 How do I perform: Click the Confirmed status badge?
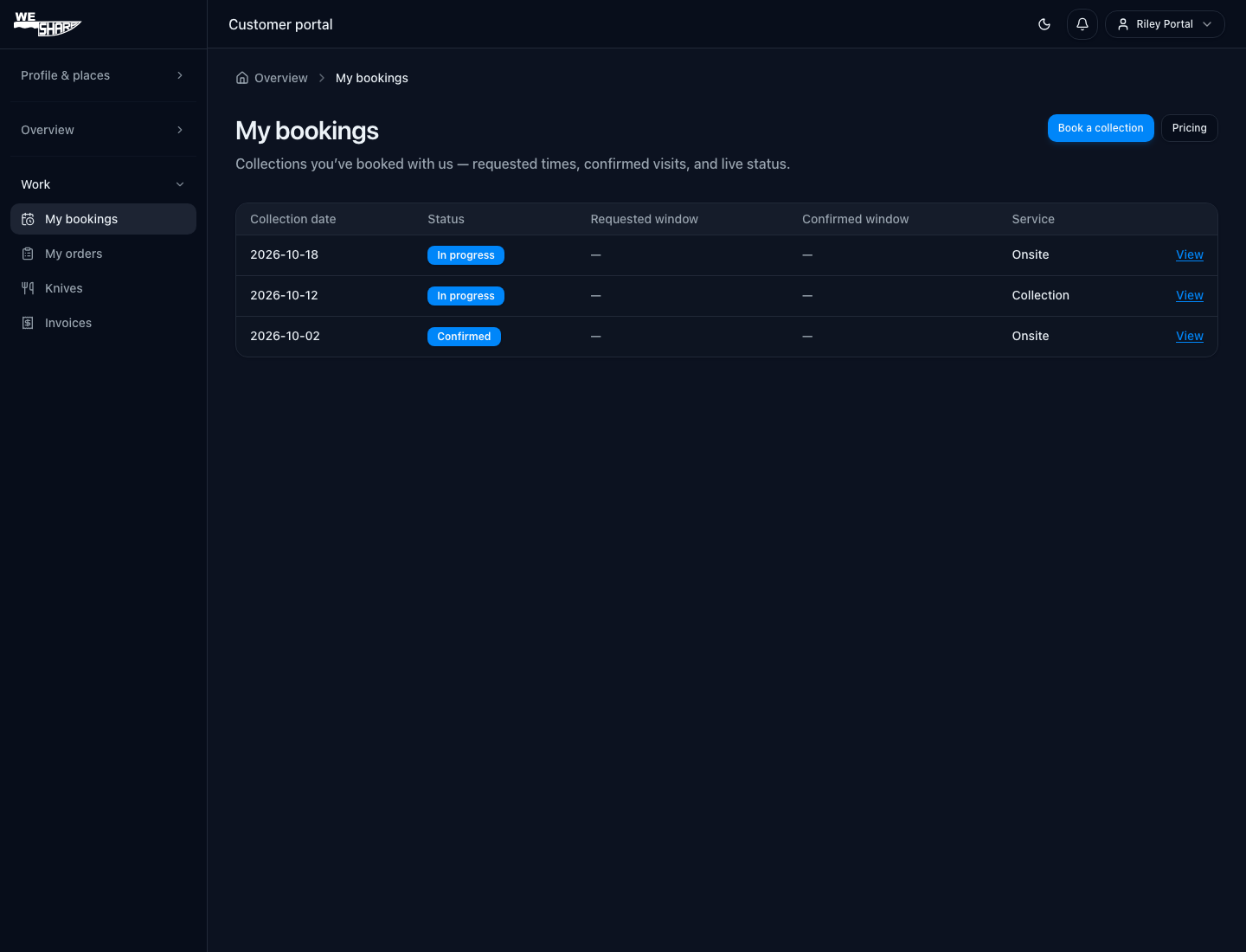[464, 337]
